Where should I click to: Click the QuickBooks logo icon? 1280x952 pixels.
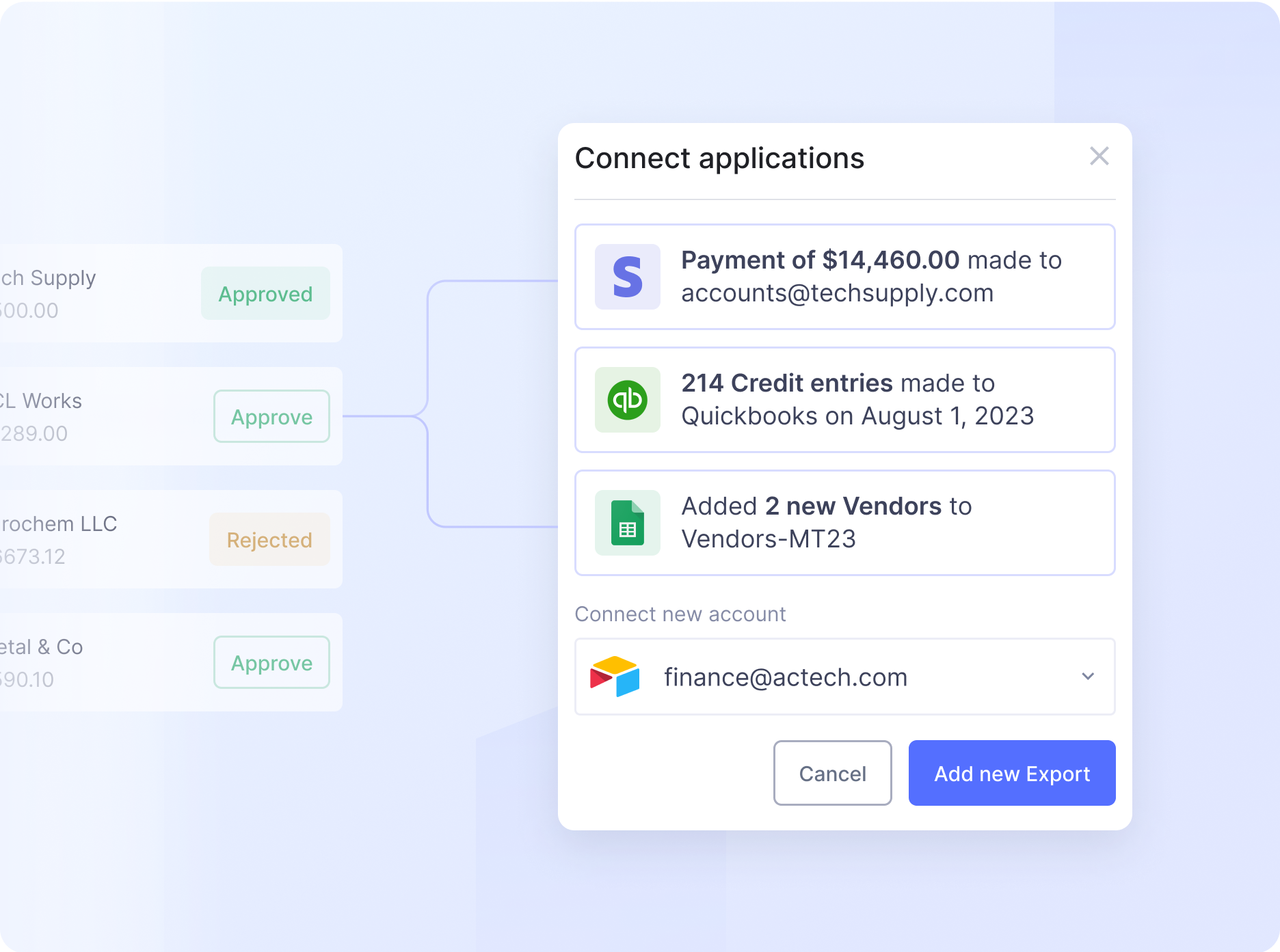(627, 400)
